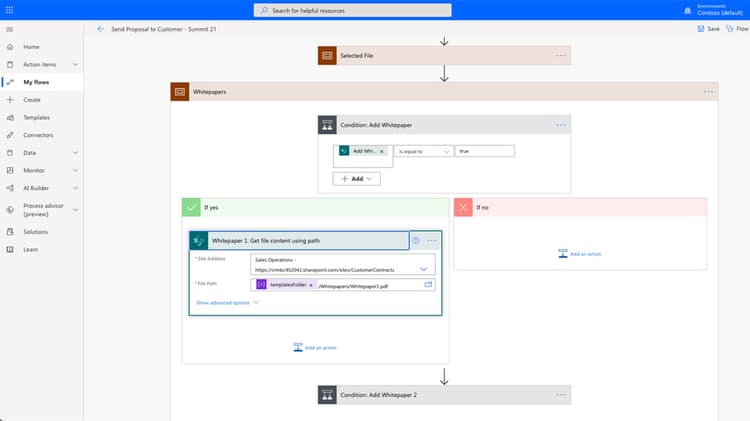Click the Data icon in the sidebar
Screen dimensions: 750x421
point(10,153)
